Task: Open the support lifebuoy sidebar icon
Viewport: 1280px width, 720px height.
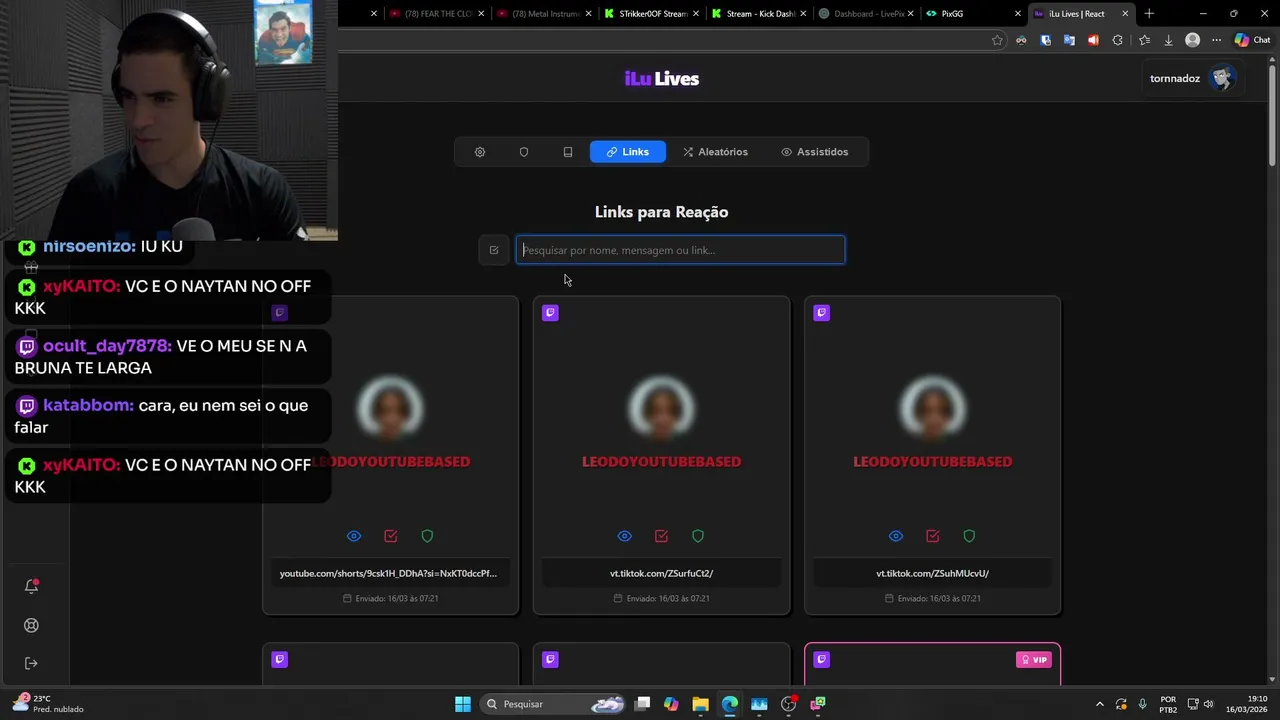Action: tap(31, 625)
